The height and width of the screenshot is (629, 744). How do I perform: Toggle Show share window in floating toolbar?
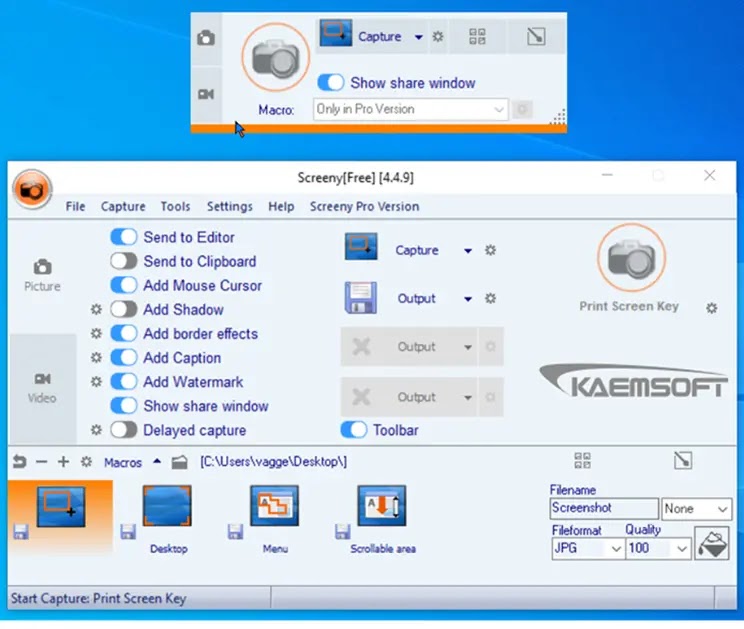pos(331,83)
